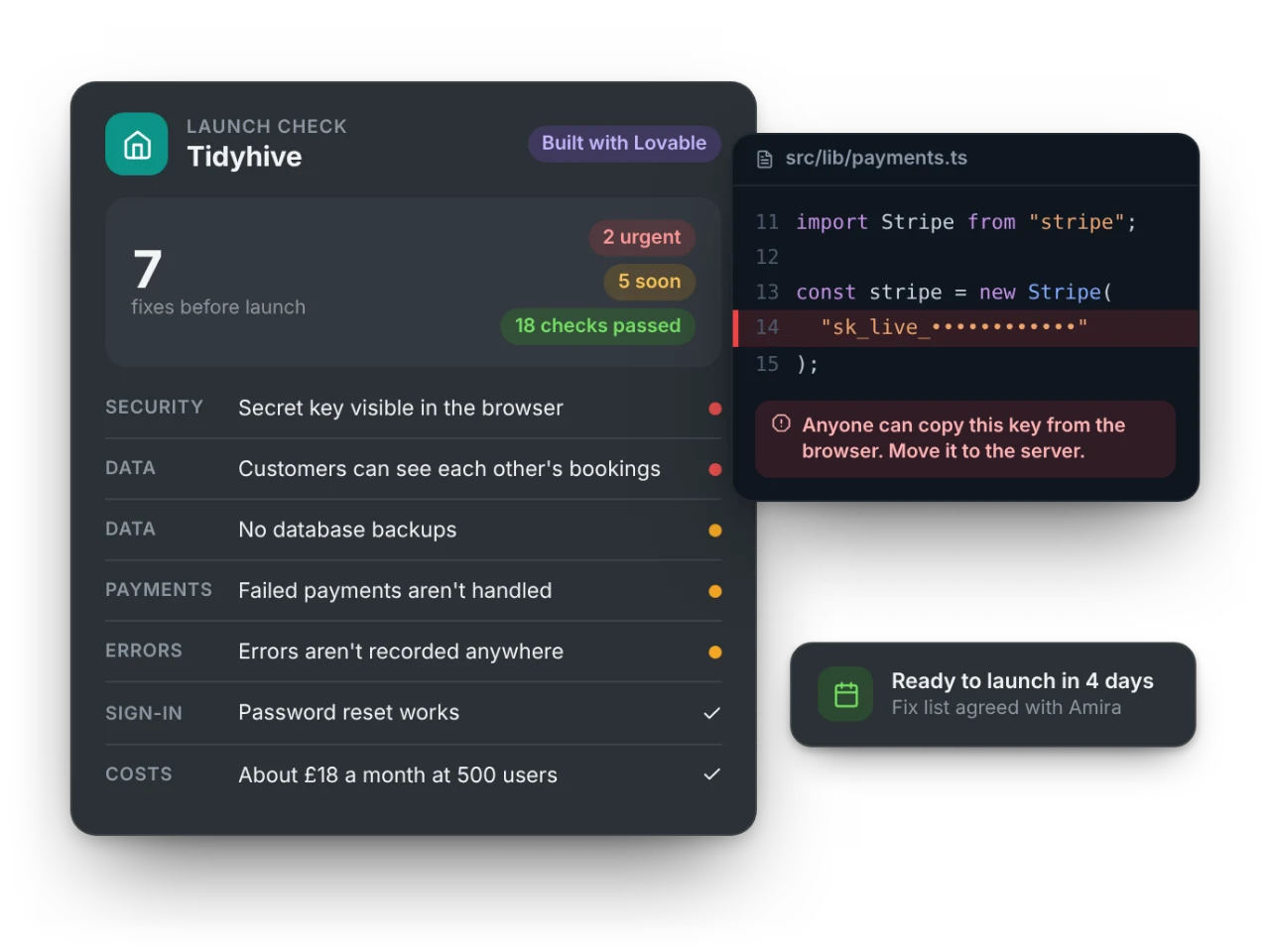The height and width of the screenshot is (952, 1270).
Task: Click the orange dot on No database backups
Action: point(715,531)
